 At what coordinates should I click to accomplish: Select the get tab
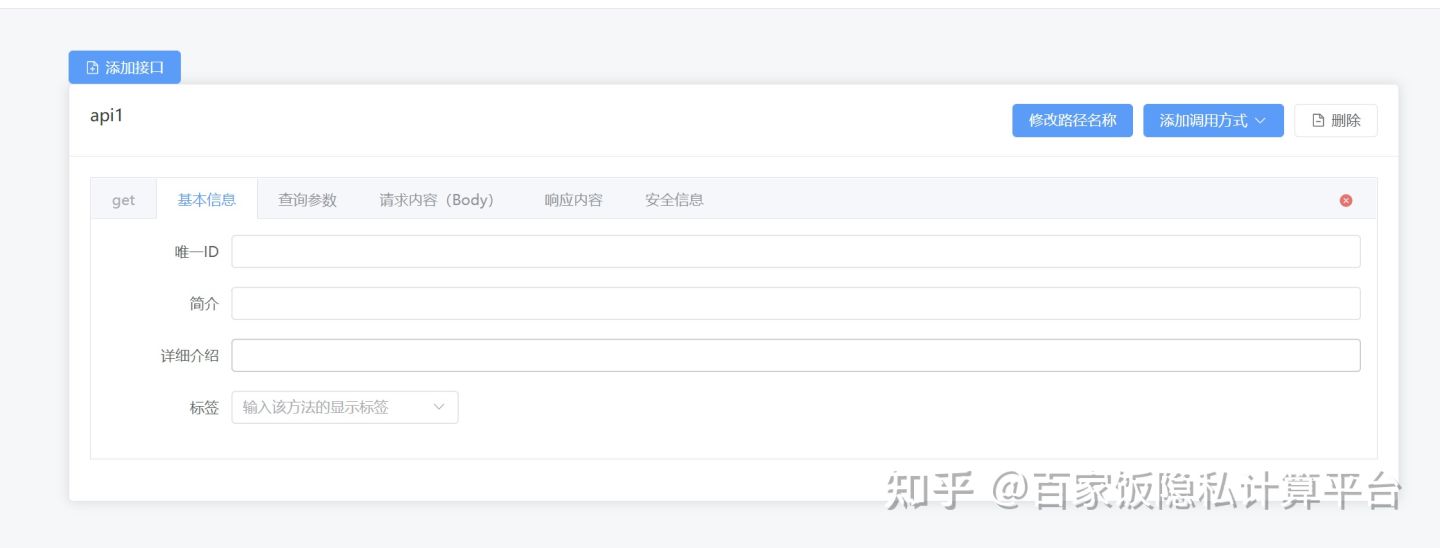click(124, 200)
